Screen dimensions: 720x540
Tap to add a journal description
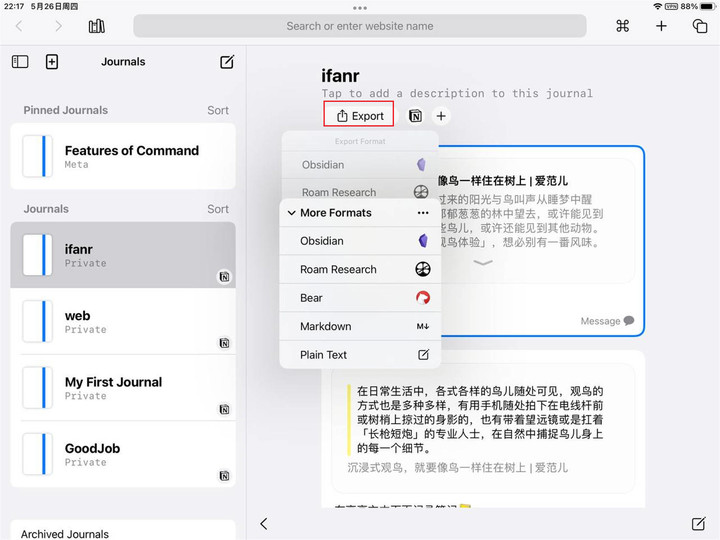click(457, 94)
